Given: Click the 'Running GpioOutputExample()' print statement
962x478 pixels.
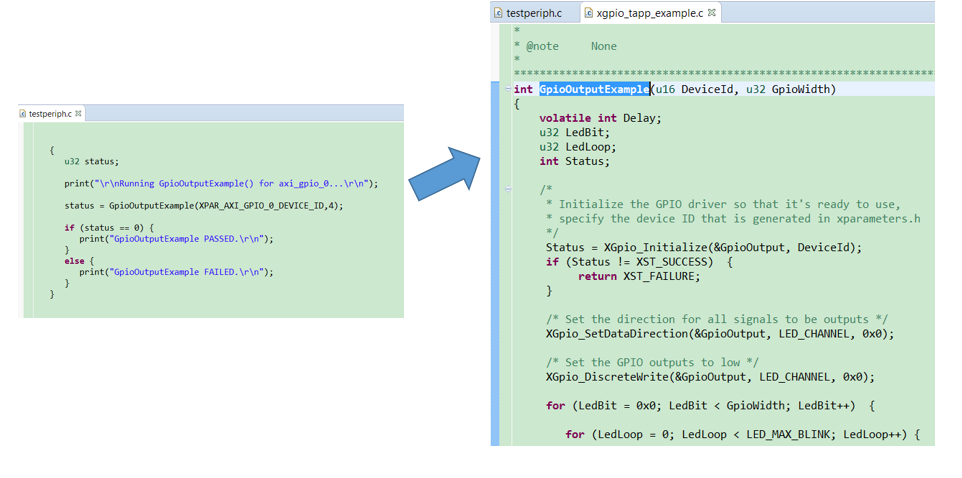Looking at the screenshot, I should (221, 183).
